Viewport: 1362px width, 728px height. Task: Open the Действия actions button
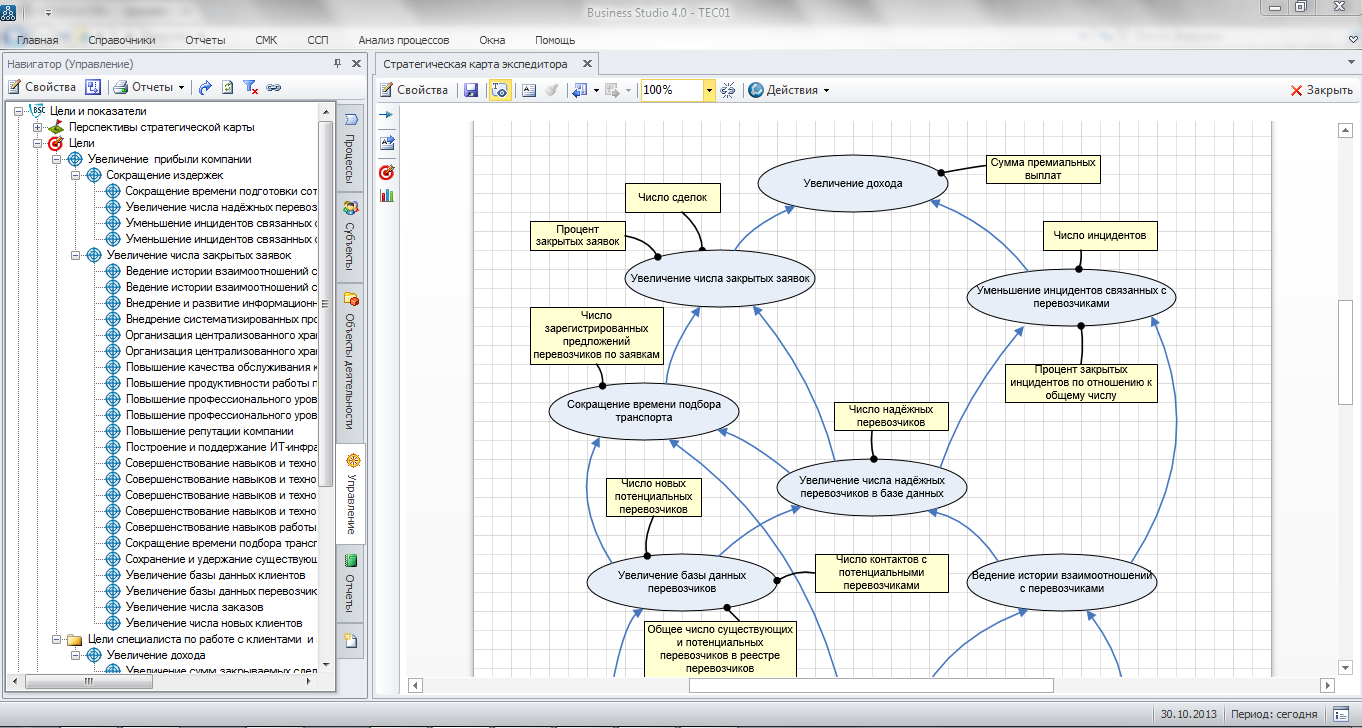pos(789,90)
